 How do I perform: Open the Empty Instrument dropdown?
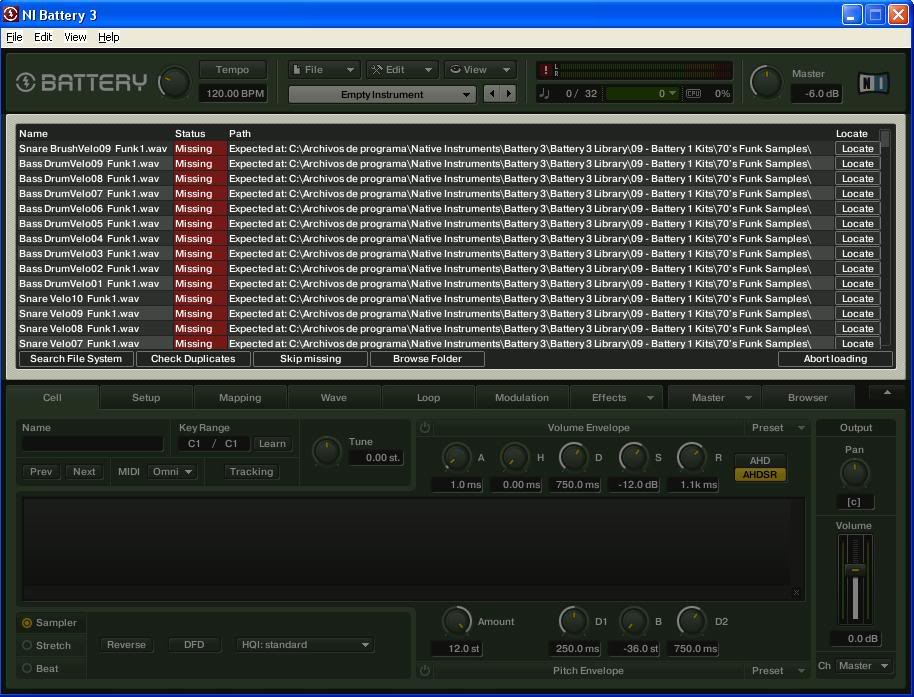pyautogui.click(x=382, y=94)
